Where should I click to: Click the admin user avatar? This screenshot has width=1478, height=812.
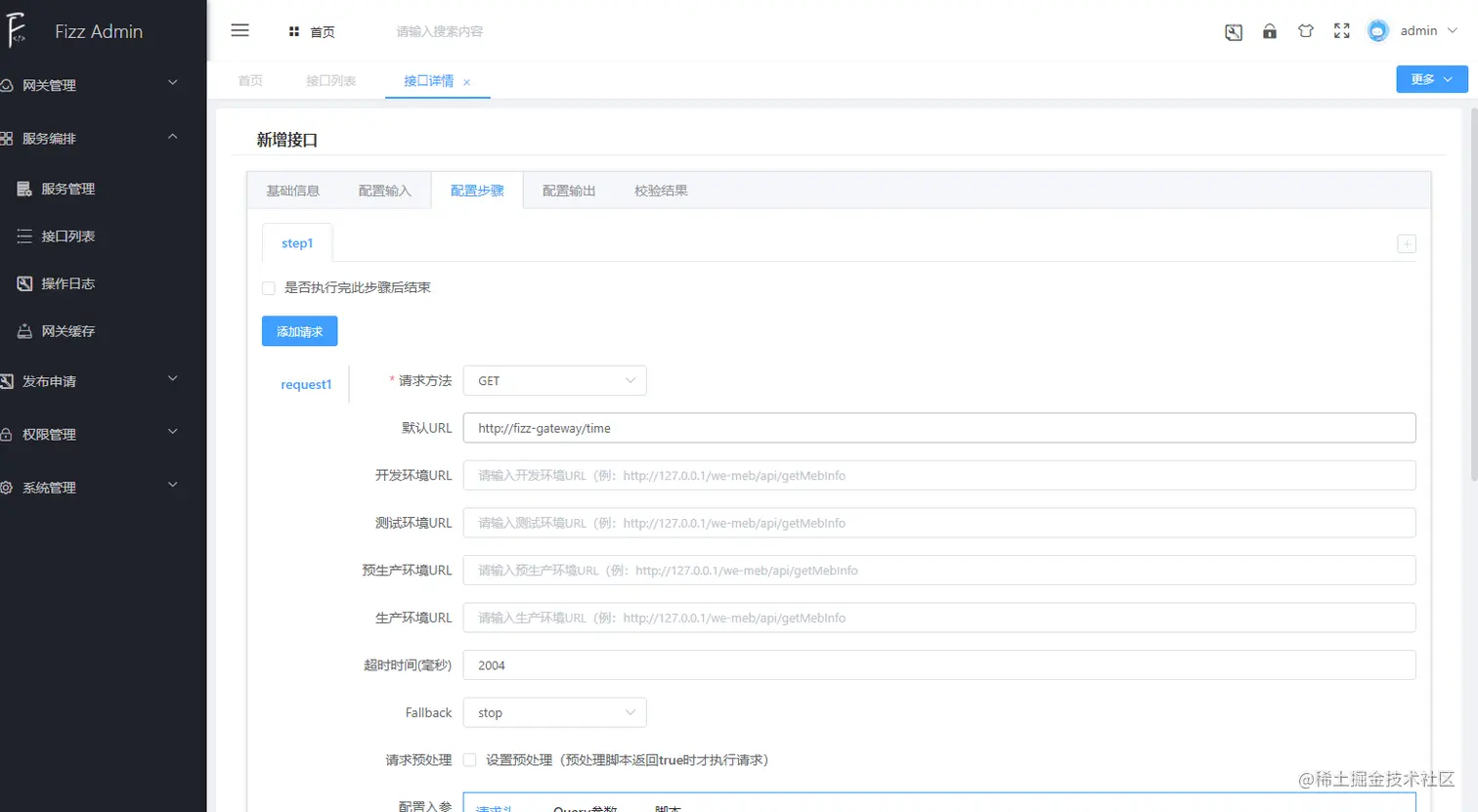tap(1378, 31)
